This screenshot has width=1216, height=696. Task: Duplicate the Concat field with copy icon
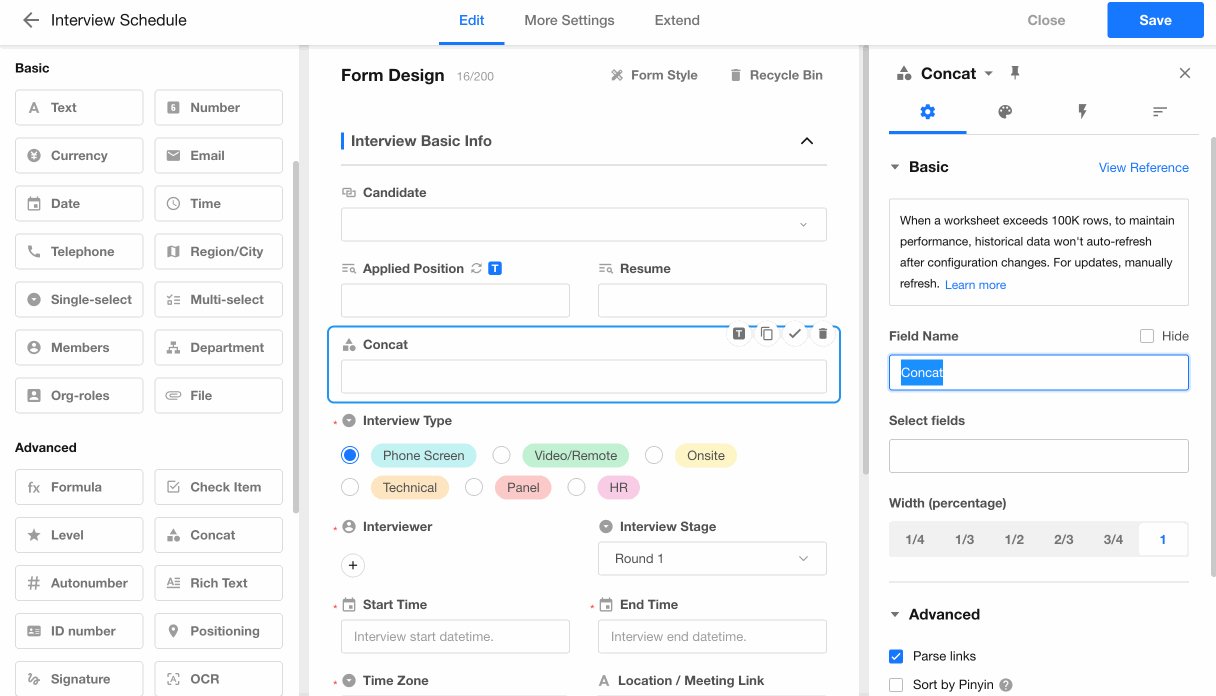[767, 334]
